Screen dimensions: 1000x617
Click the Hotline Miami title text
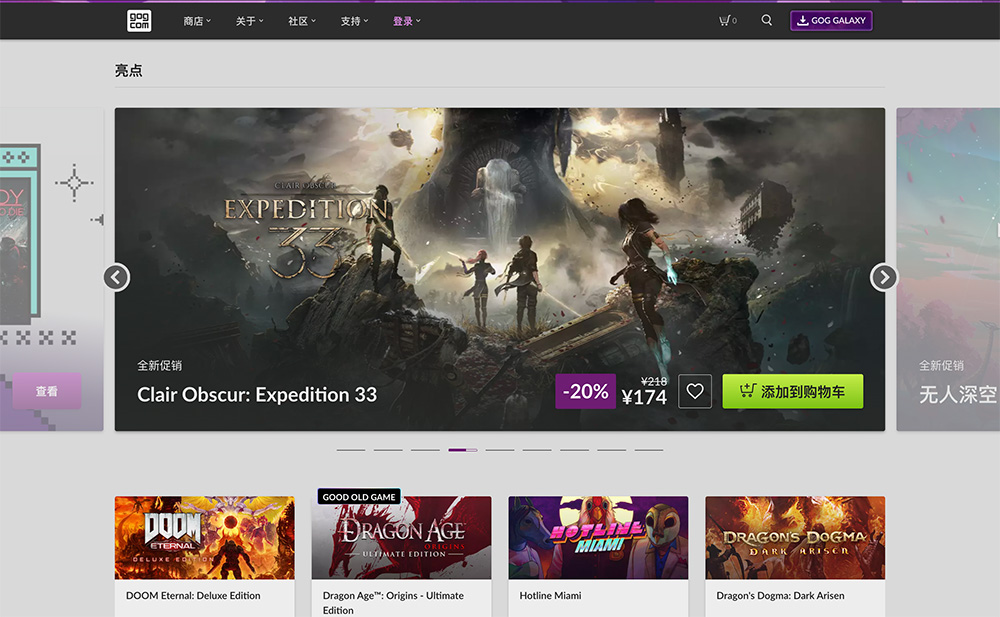550,595
